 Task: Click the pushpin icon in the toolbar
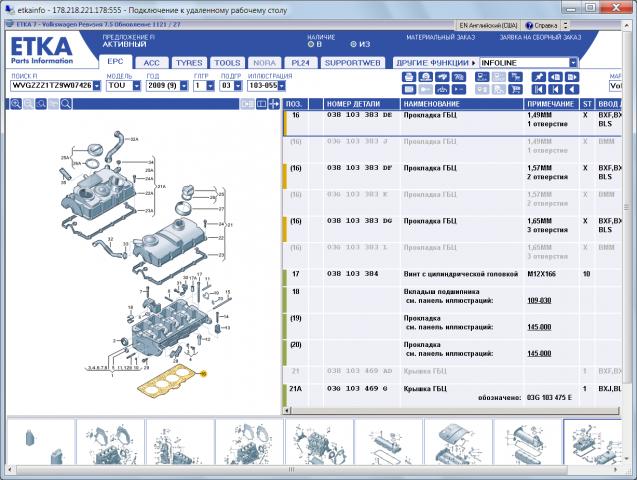[539, 77]
